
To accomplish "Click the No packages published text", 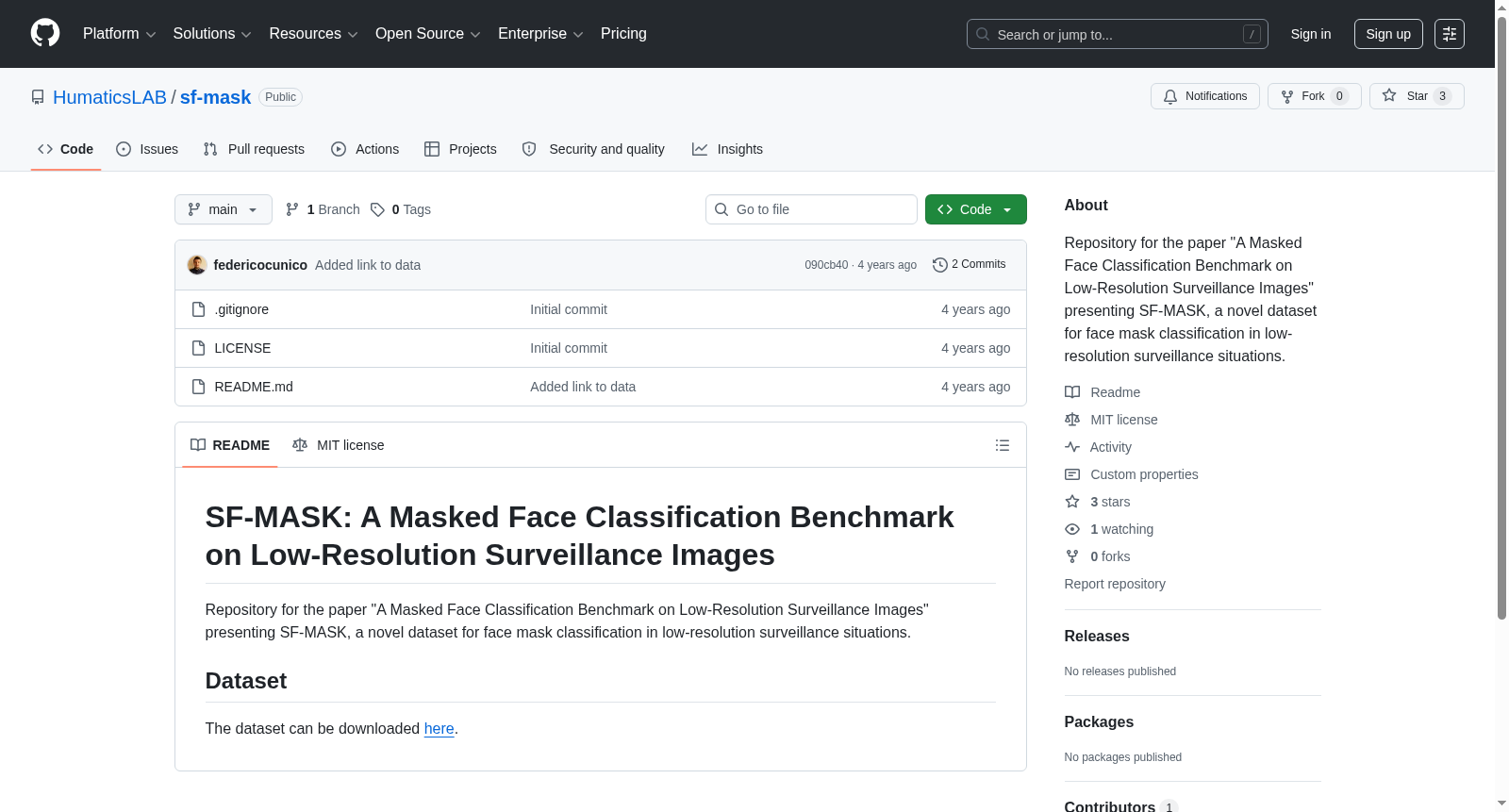I will click(x=1123, y=757).
